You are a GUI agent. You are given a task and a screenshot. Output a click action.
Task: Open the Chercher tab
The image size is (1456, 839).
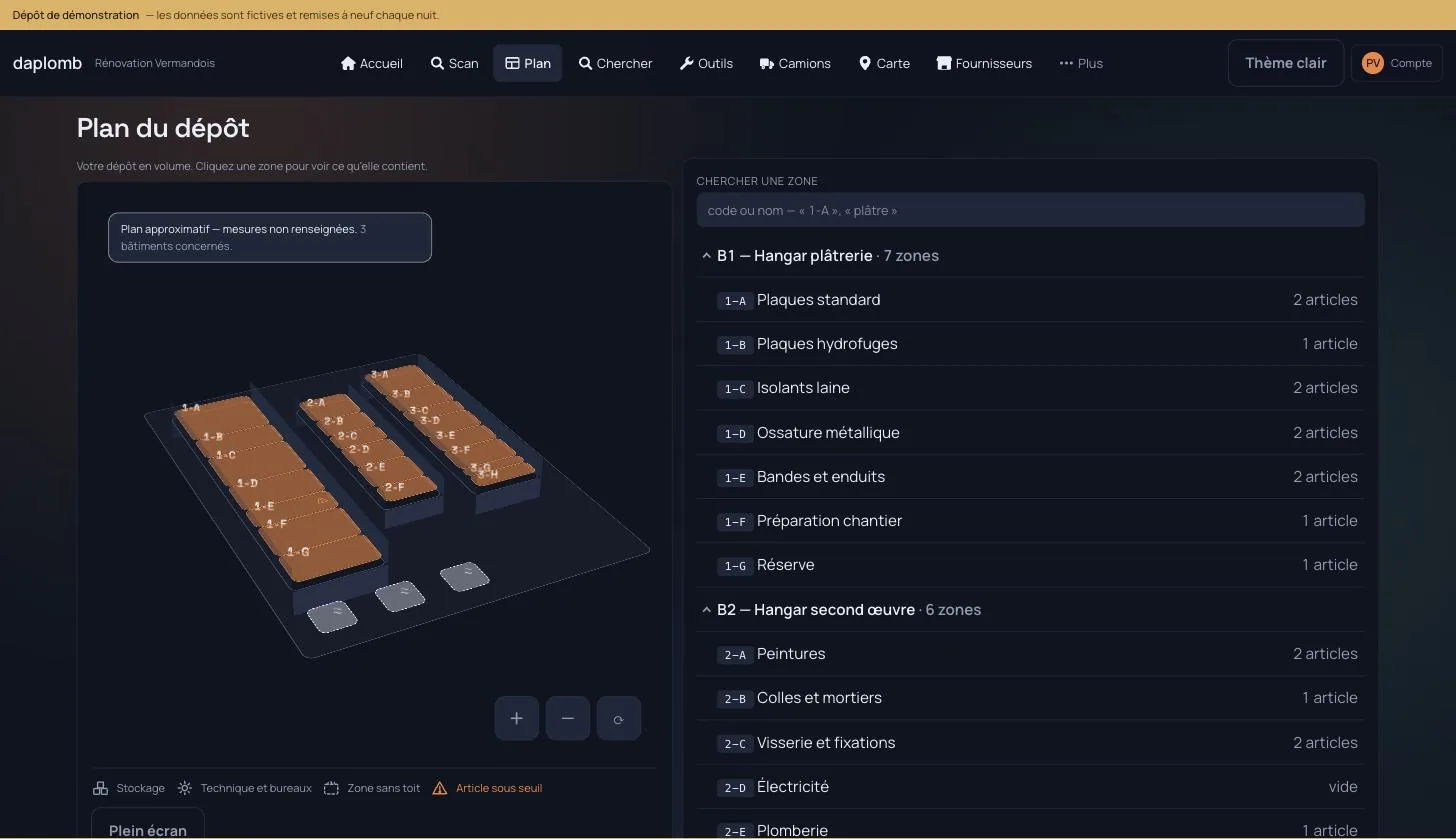[x=615, y=63]
